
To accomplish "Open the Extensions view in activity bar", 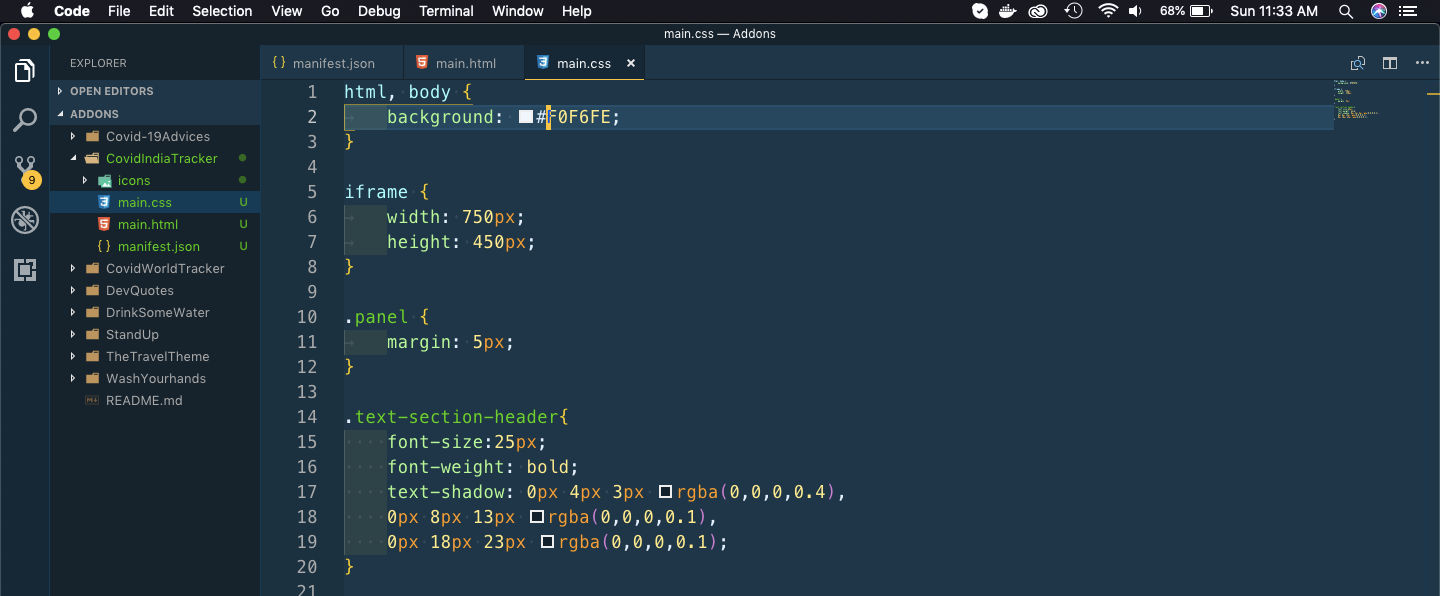I will (x=25, y=270).
